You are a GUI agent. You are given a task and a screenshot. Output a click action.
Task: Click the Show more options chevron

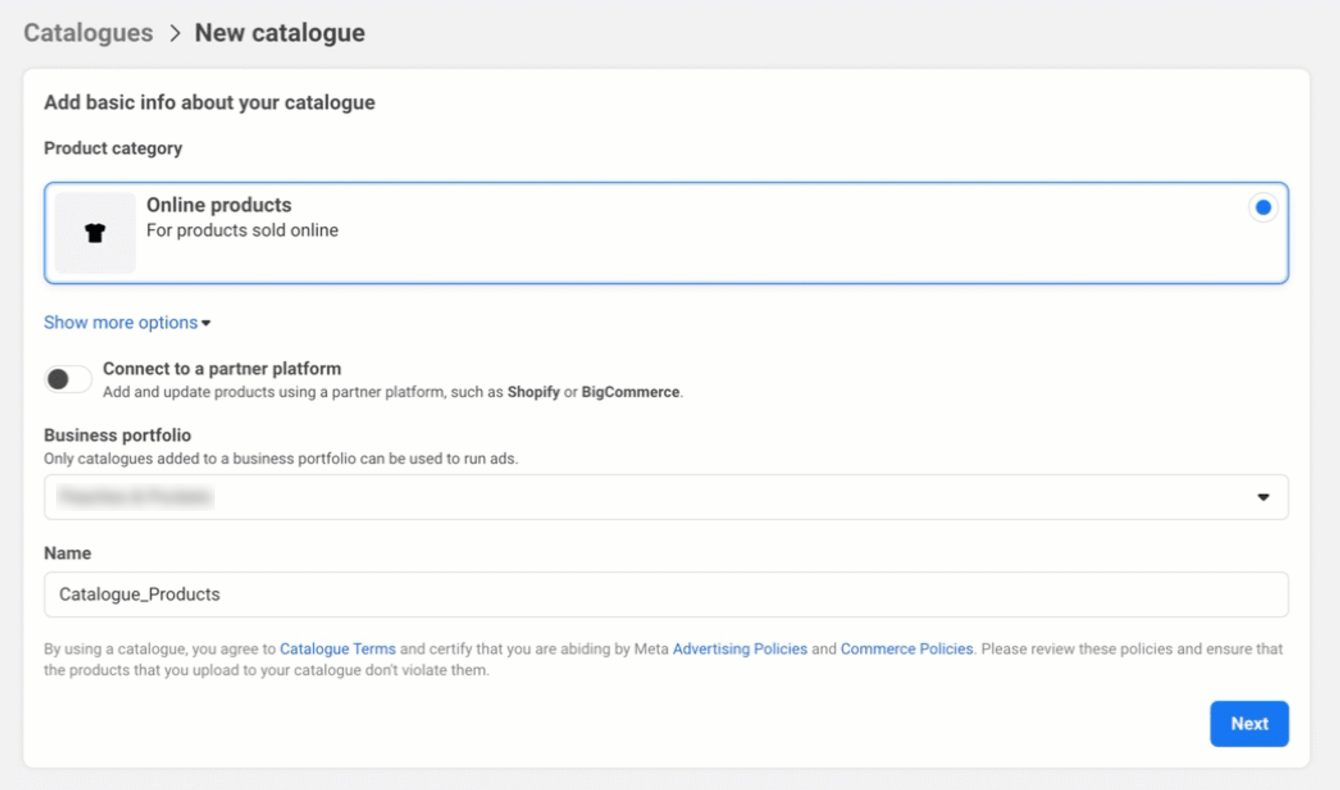click(205, 323)
